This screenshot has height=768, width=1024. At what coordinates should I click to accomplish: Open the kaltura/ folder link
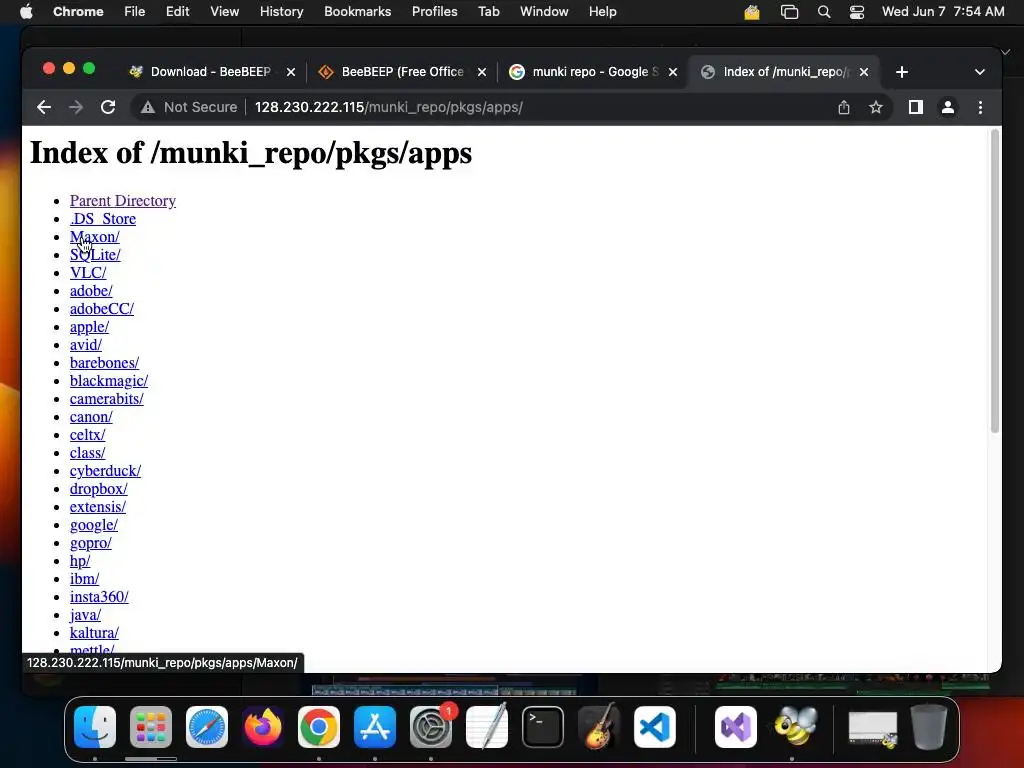click(x=94, y=632)
